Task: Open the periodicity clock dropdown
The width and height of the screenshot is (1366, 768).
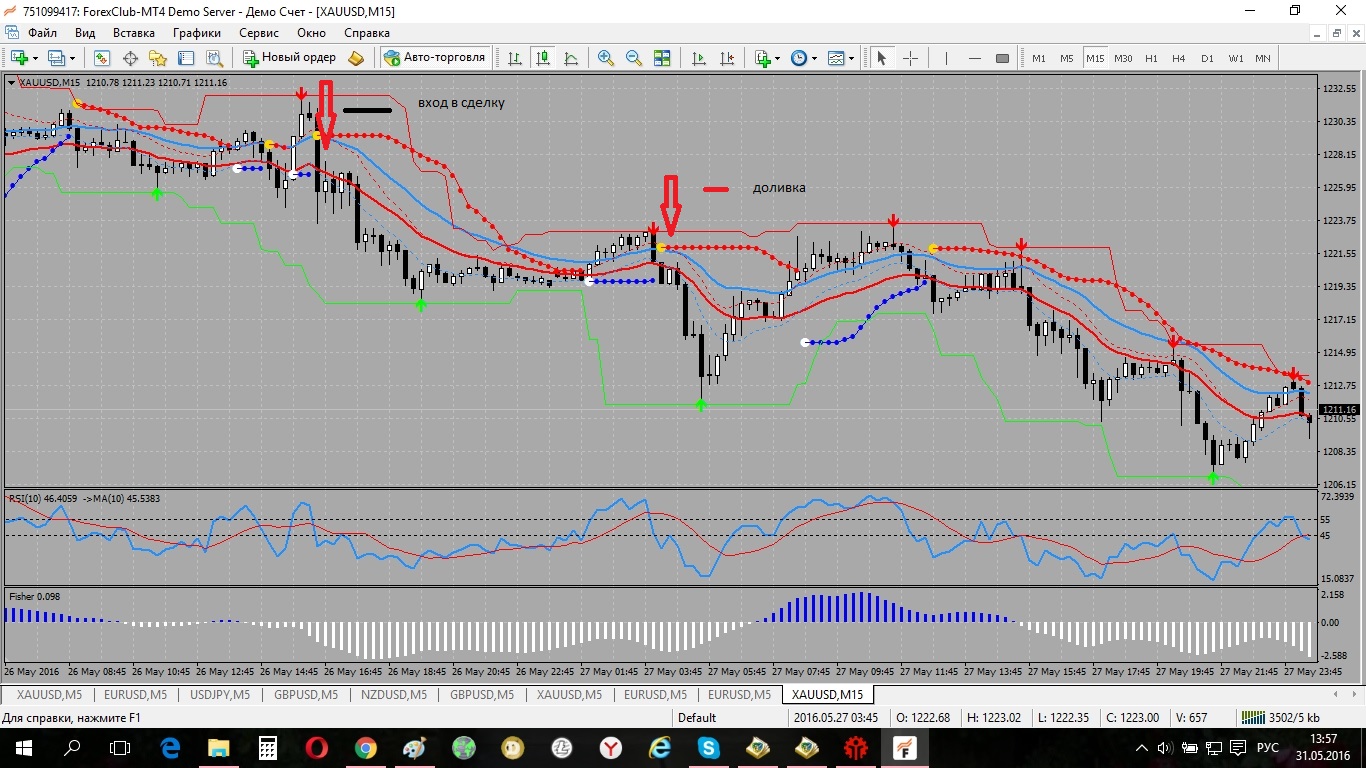Action: tap(804, 58)
